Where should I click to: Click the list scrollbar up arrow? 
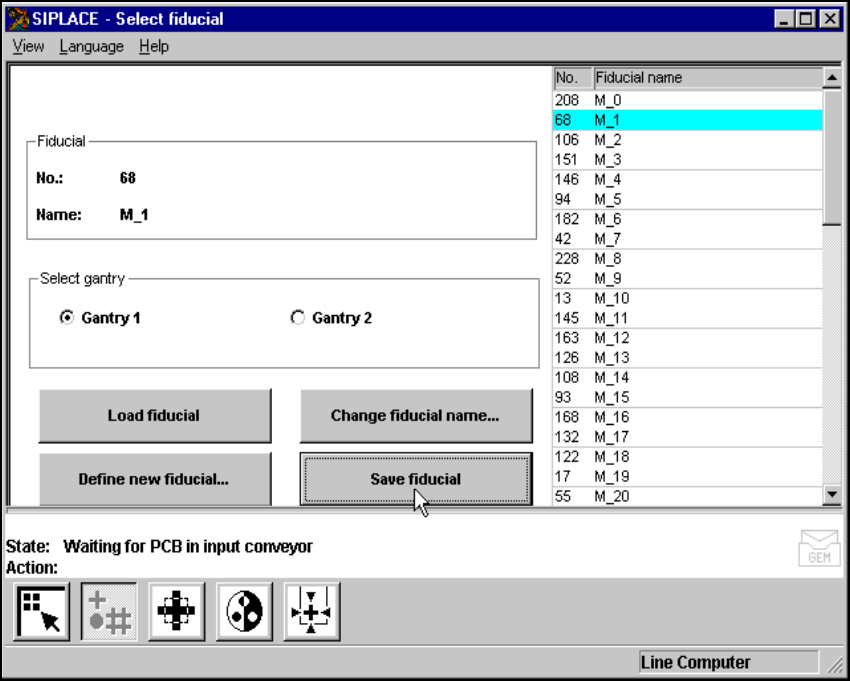832,78
